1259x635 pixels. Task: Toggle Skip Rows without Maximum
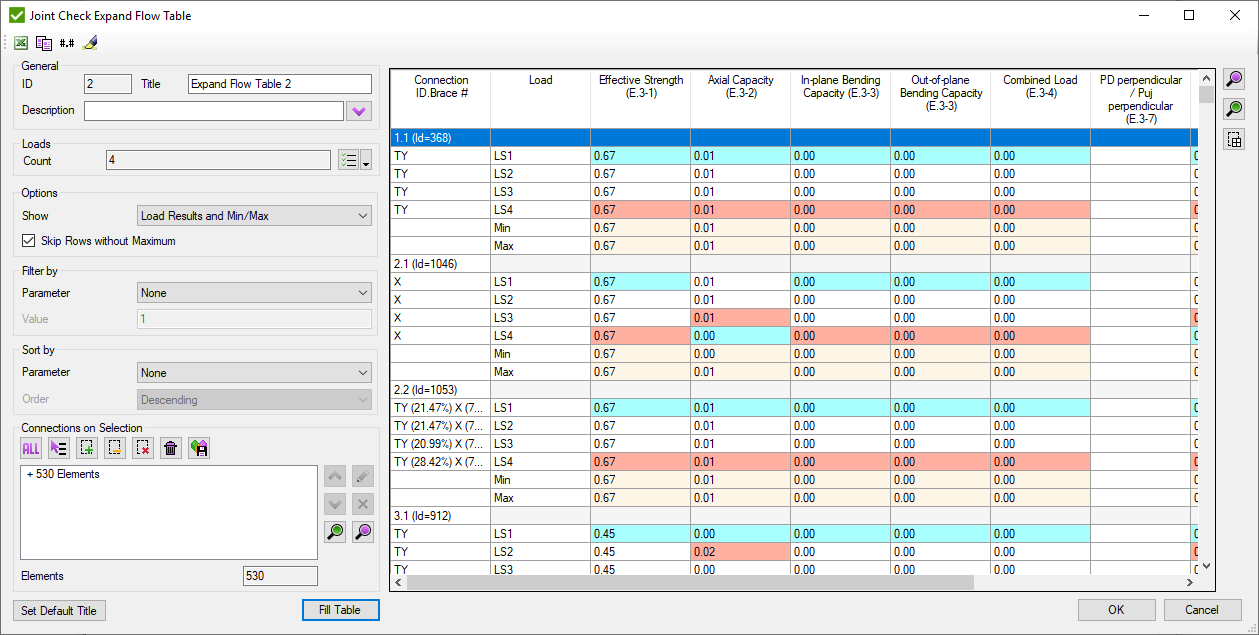coord(27,239)
